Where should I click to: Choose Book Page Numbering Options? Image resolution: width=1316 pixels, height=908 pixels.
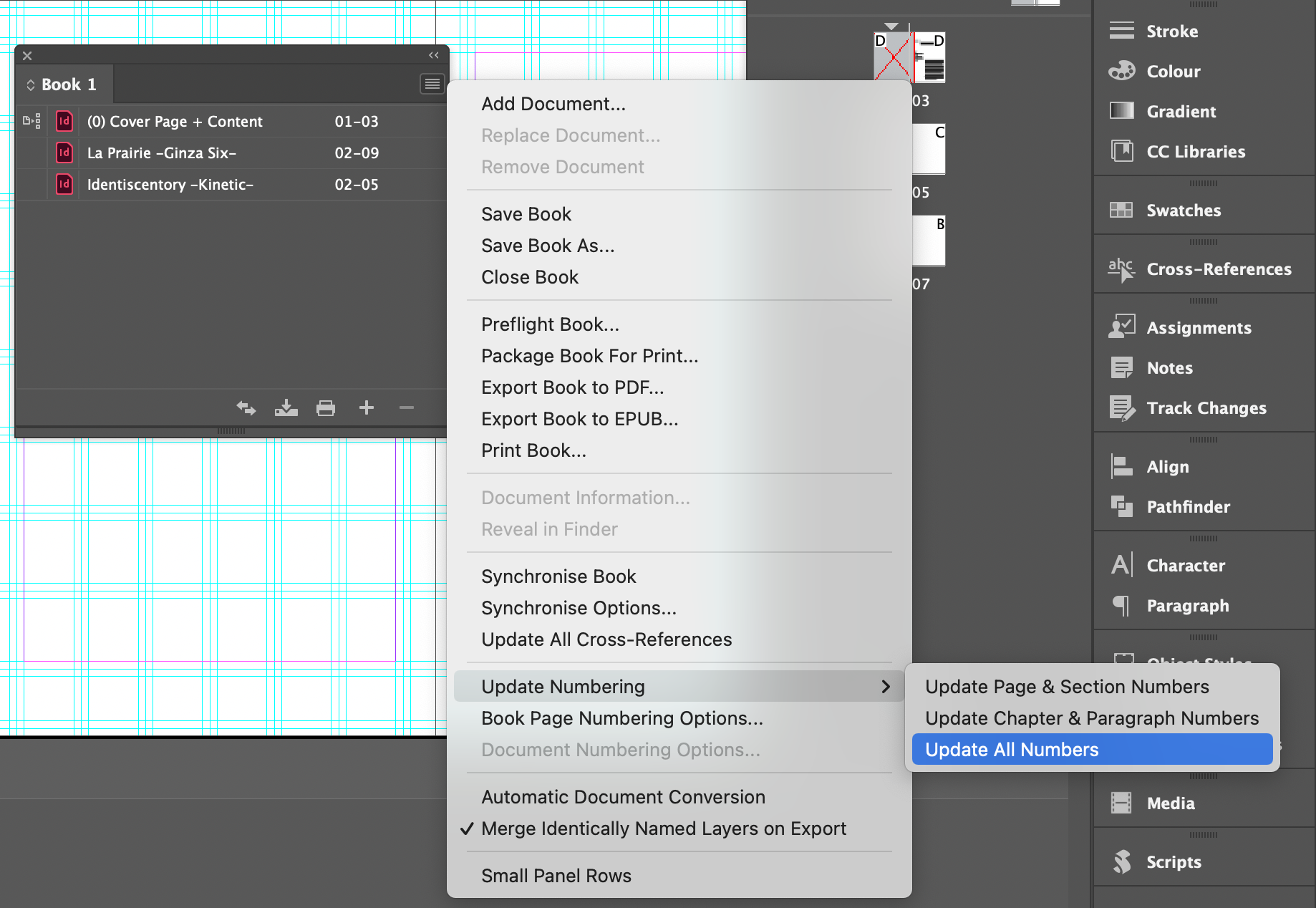point(621,718)
